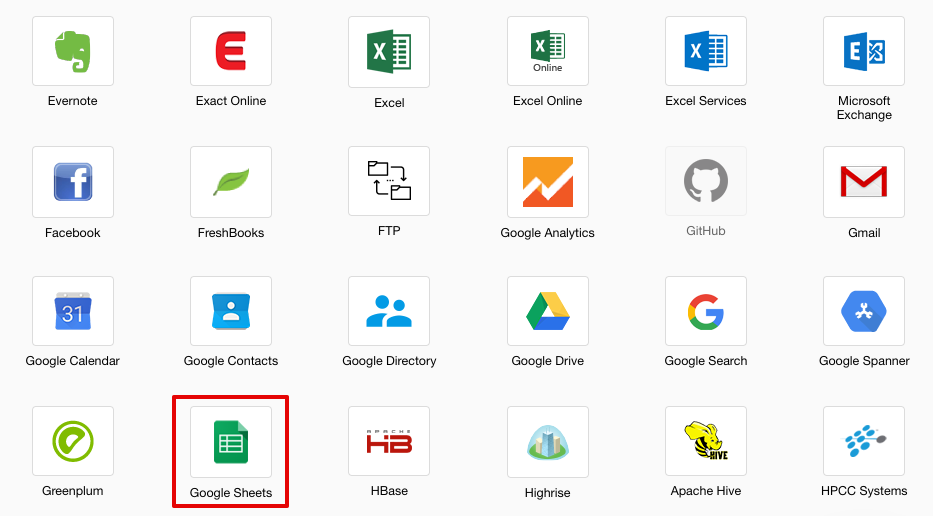Choose the Facebook connector icon
Image resolution: width=933 pixels, height=516 pixels.
tap(73, 182)
